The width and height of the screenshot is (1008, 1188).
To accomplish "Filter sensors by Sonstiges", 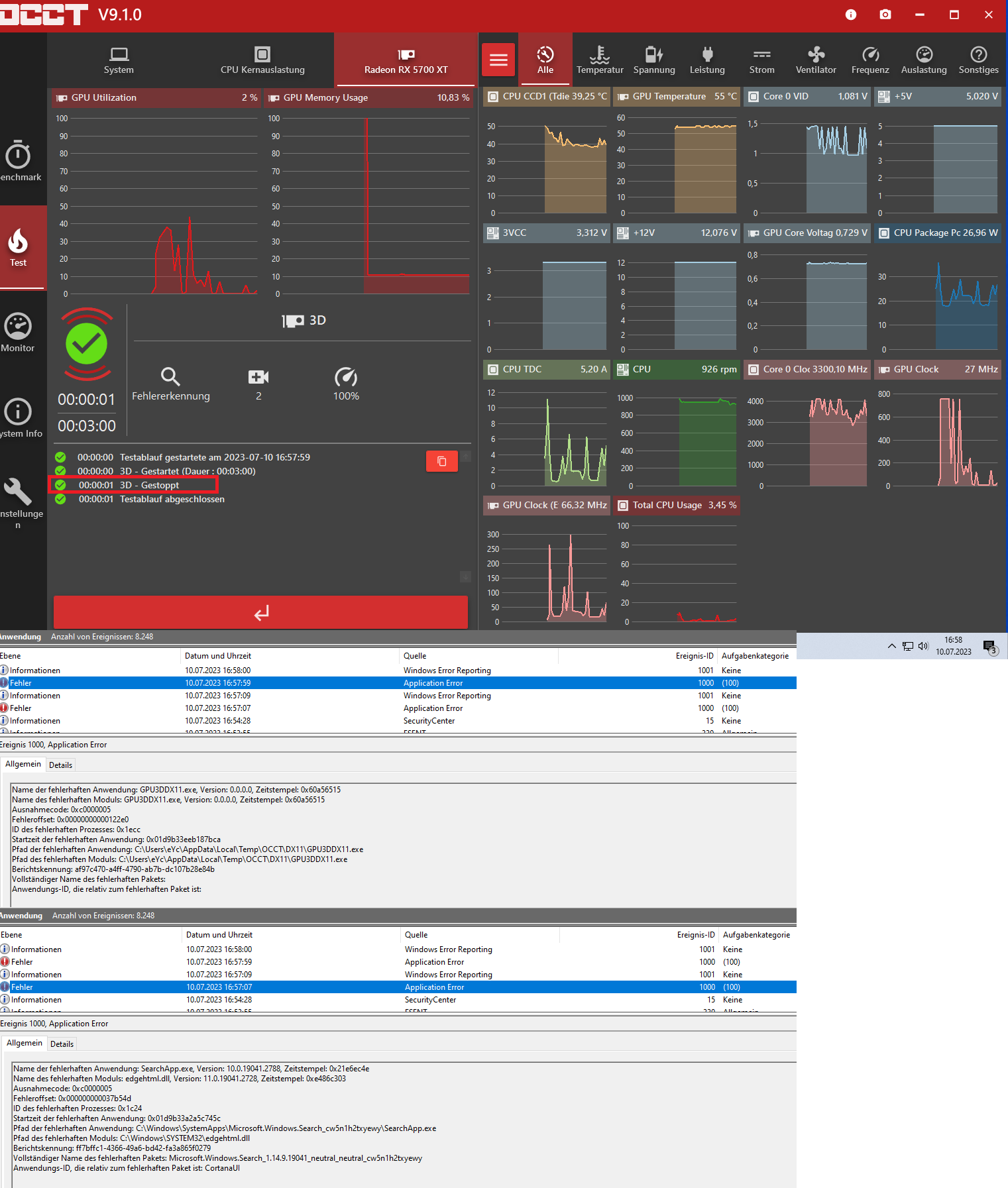I will 978,60.
